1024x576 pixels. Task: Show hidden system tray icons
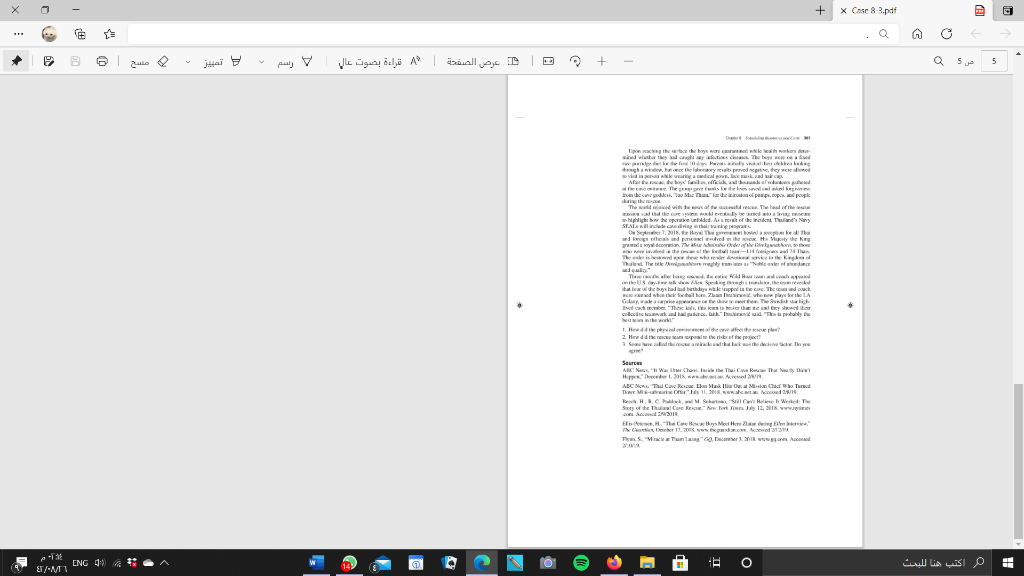tap(164, 562)
